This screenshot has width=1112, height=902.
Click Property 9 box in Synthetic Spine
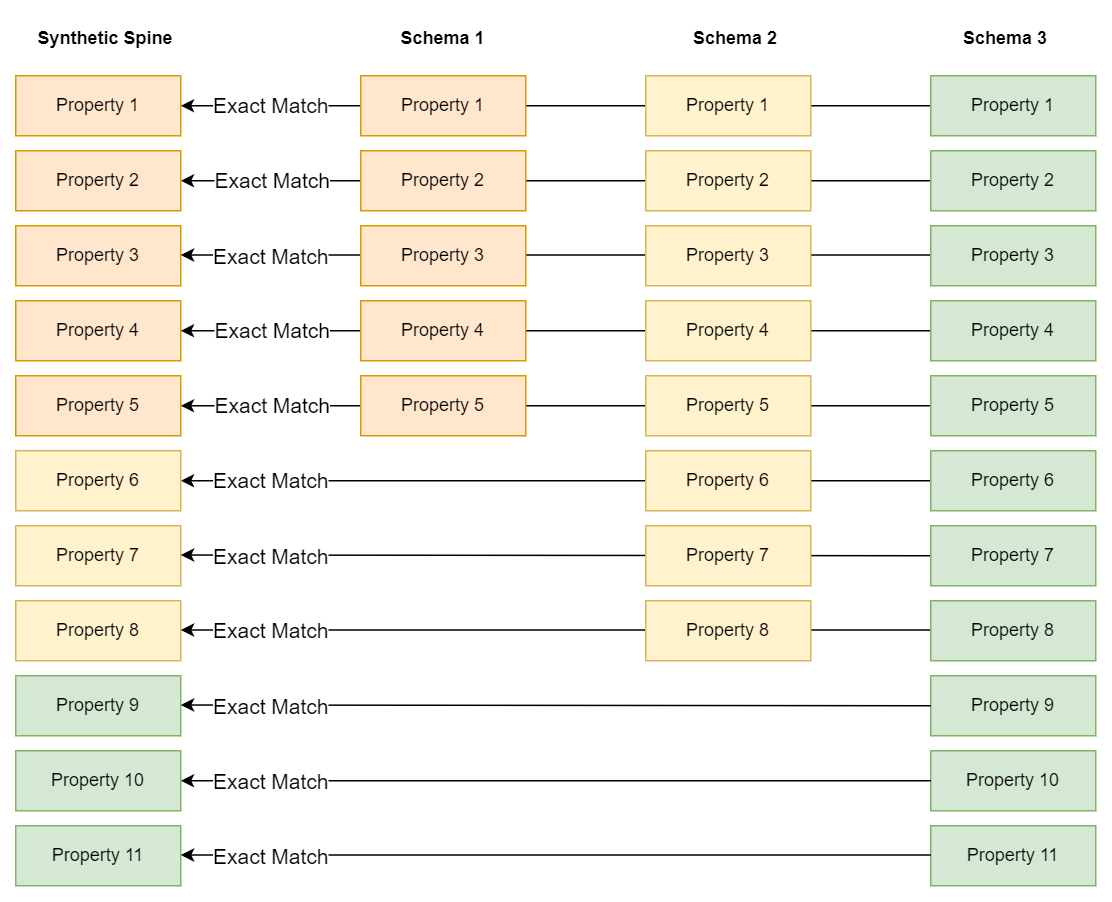tap(98, 706)
